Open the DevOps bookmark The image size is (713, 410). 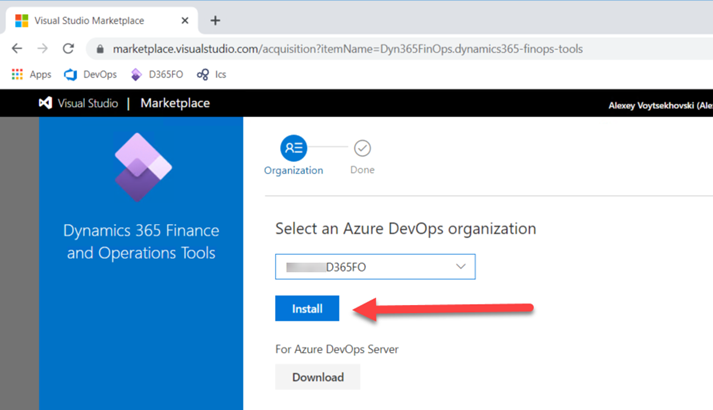tap(90, 74)
